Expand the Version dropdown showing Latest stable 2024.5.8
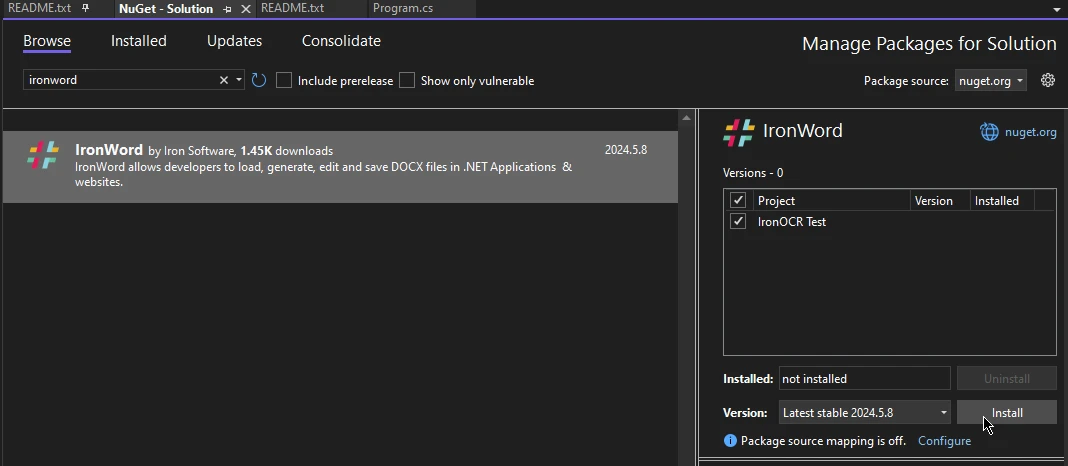 (x=864, y=413)
